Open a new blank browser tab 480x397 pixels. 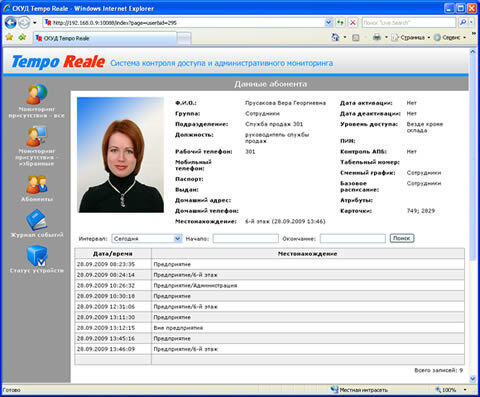click(x=184, y=39)
